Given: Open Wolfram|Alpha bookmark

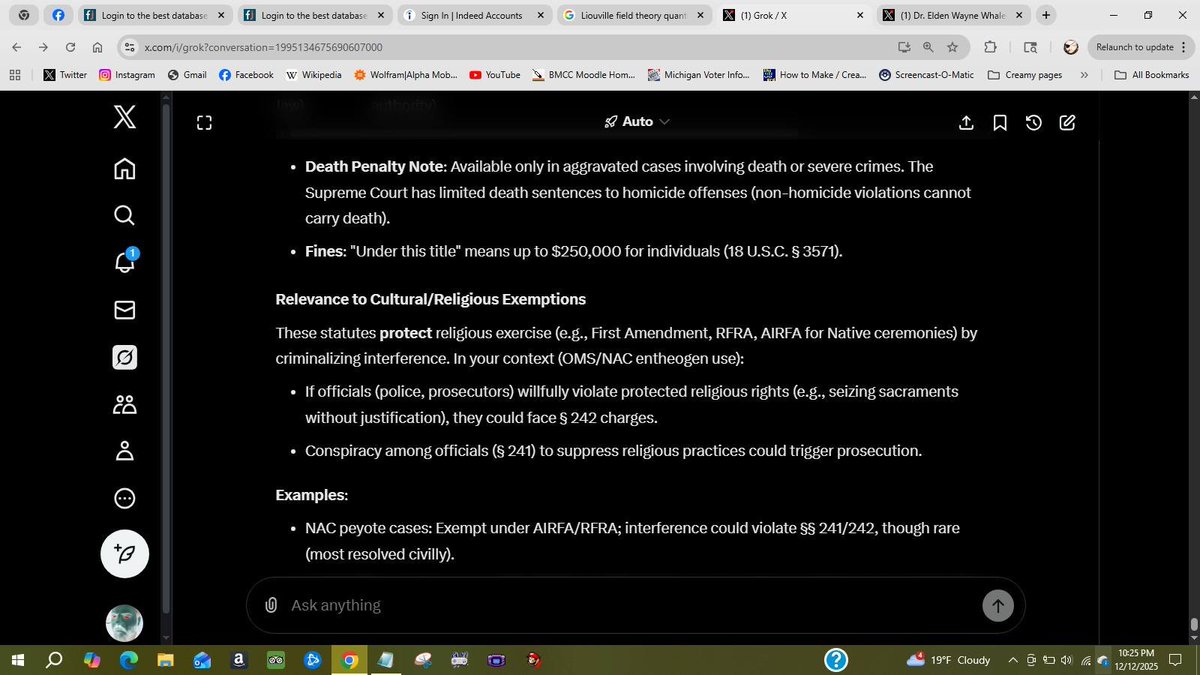Looking at the screenshot, I should coord(406,75).
